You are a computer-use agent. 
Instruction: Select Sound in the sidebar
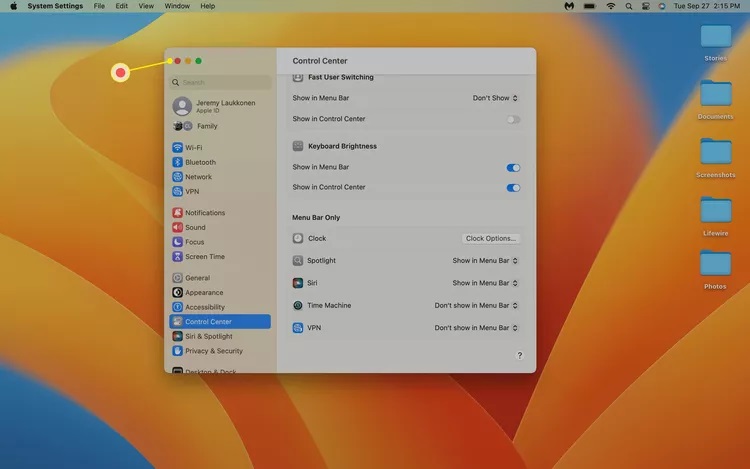click(195, 227)
